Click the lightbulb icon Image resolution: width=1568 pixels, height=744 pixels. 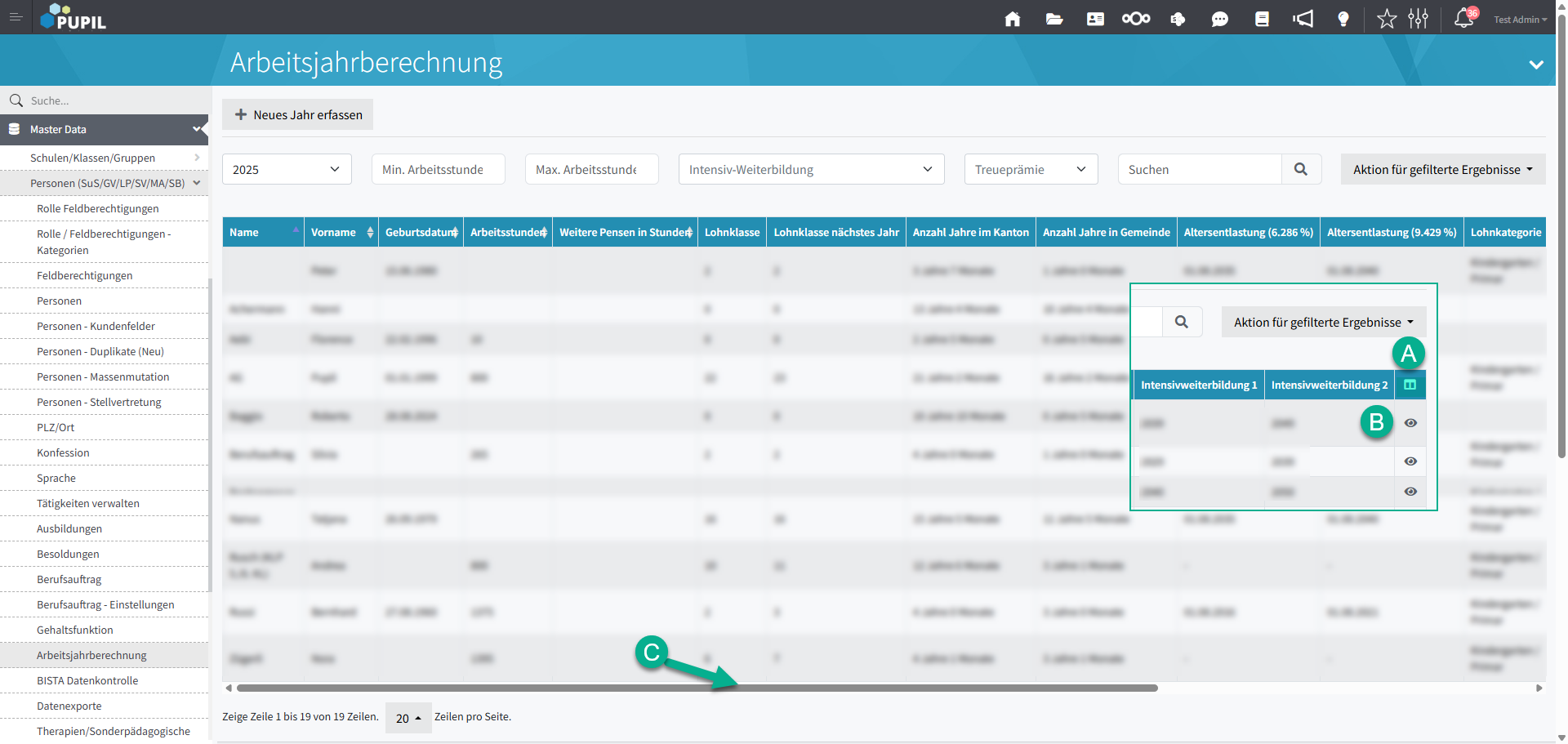point(1343,19)
